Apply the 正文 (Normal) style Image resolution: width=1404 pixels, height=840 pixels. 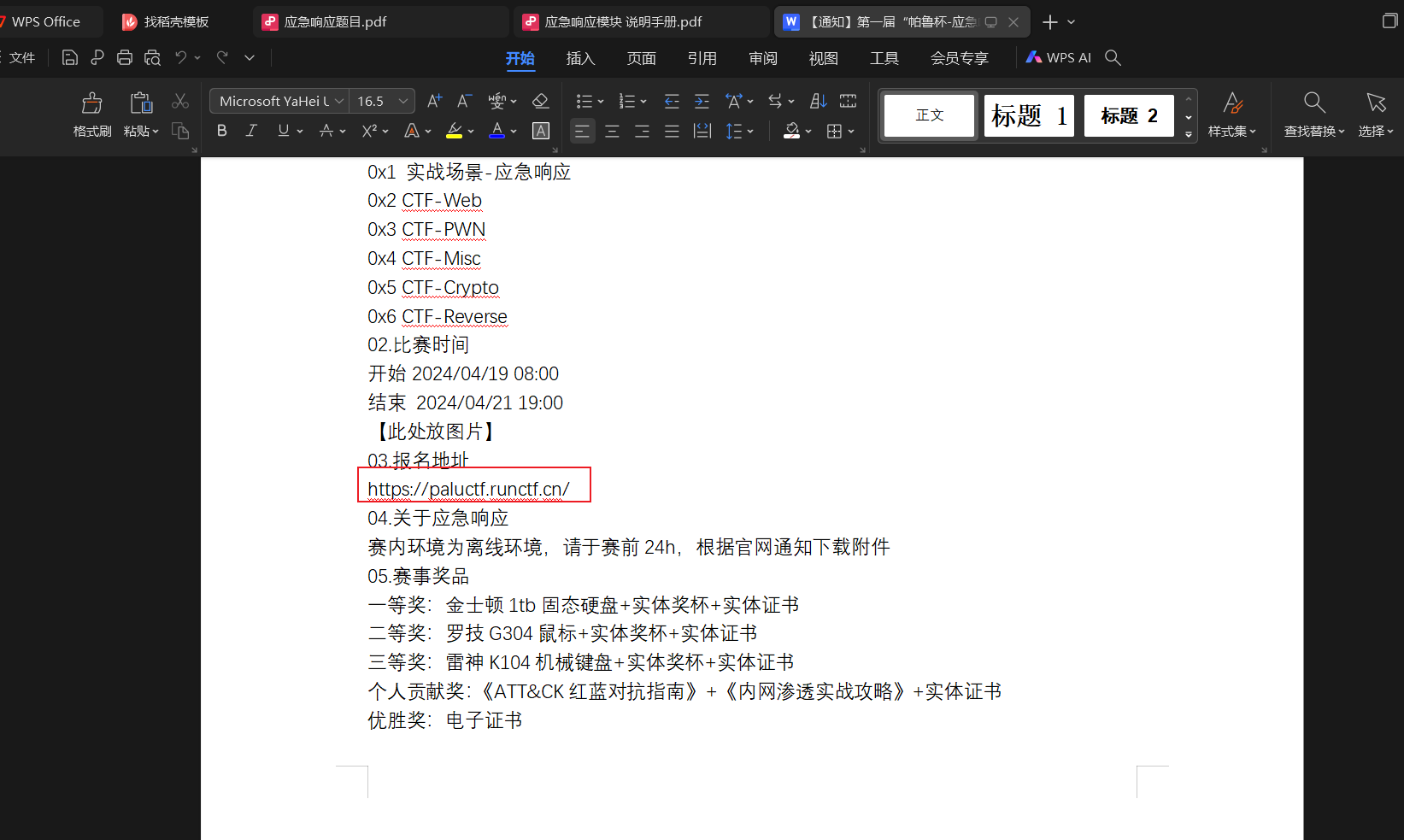coord(929,115)
